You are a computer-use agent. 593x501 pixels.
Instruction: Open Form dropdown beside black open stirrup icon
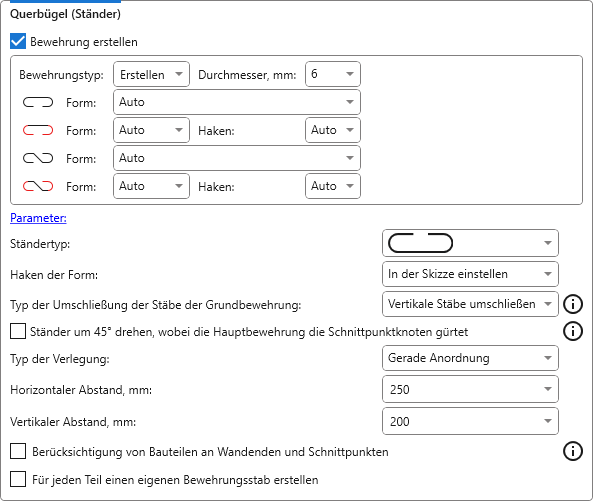[237, 102]
